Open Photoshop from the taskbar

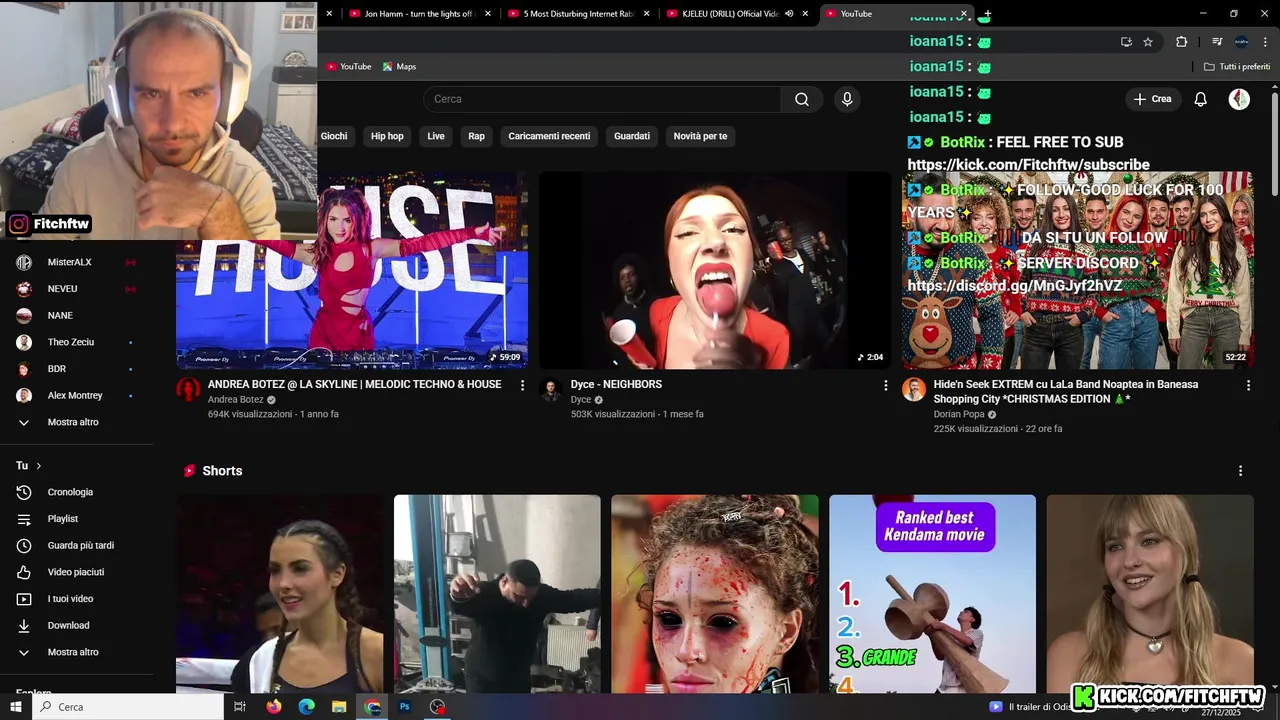click(x=405, y=707)
